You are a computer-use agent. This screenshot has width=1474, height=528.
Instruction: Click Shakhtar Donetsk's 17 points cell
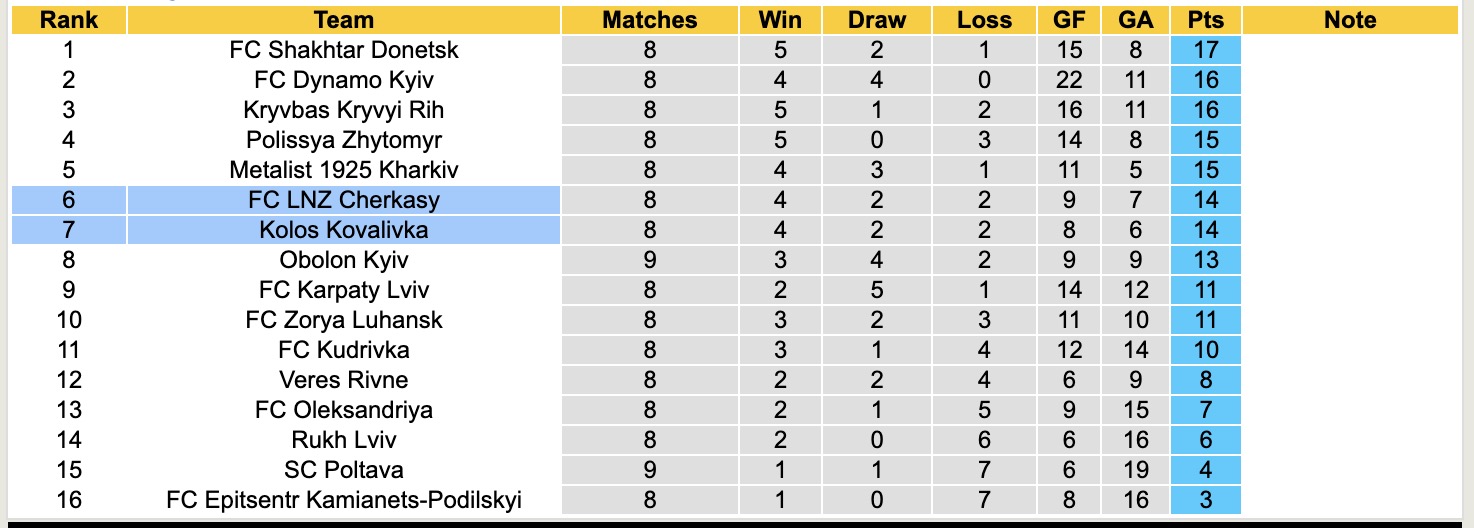click(x=1206, y=50)
